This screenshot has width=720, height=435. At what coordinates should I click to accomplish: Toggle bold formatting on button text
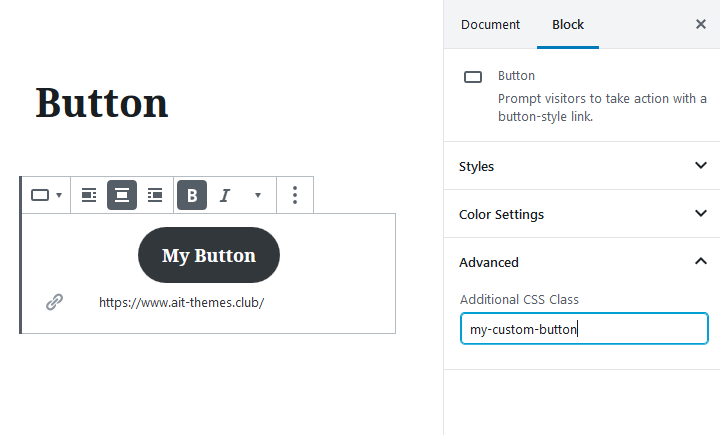point(192,195)
